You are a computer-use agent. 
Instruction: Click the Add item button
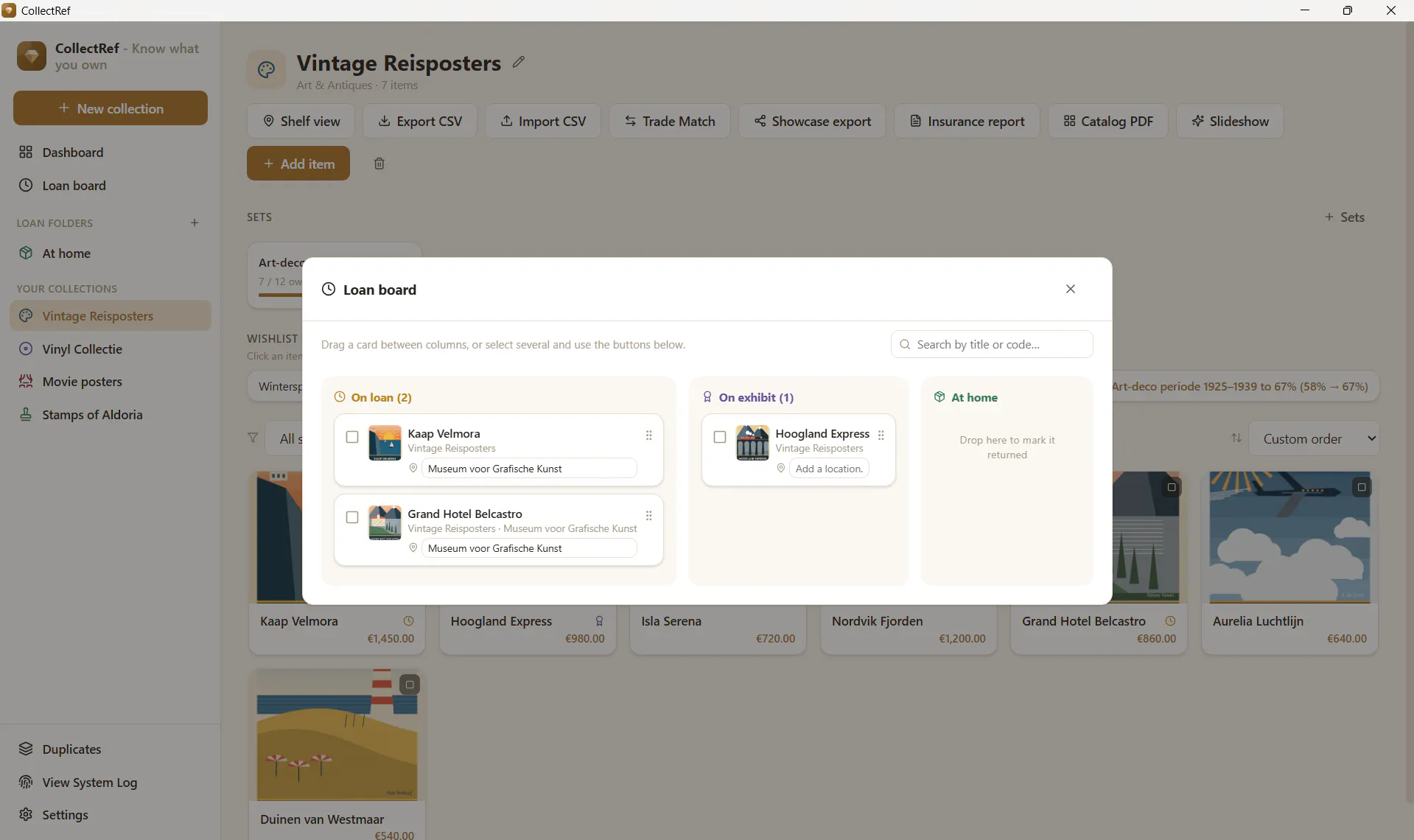298,164
